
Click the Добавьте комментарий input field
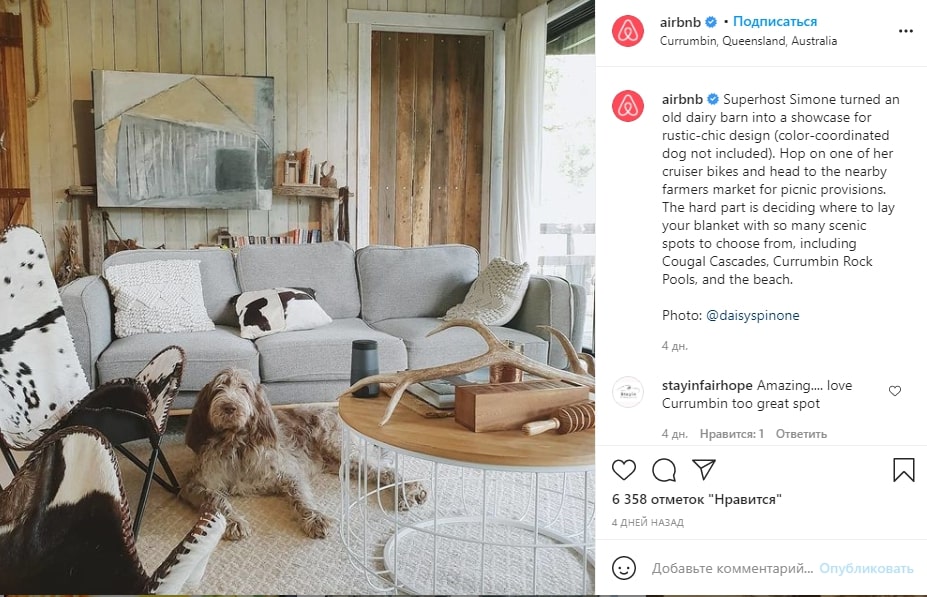(x=732, y=568)
